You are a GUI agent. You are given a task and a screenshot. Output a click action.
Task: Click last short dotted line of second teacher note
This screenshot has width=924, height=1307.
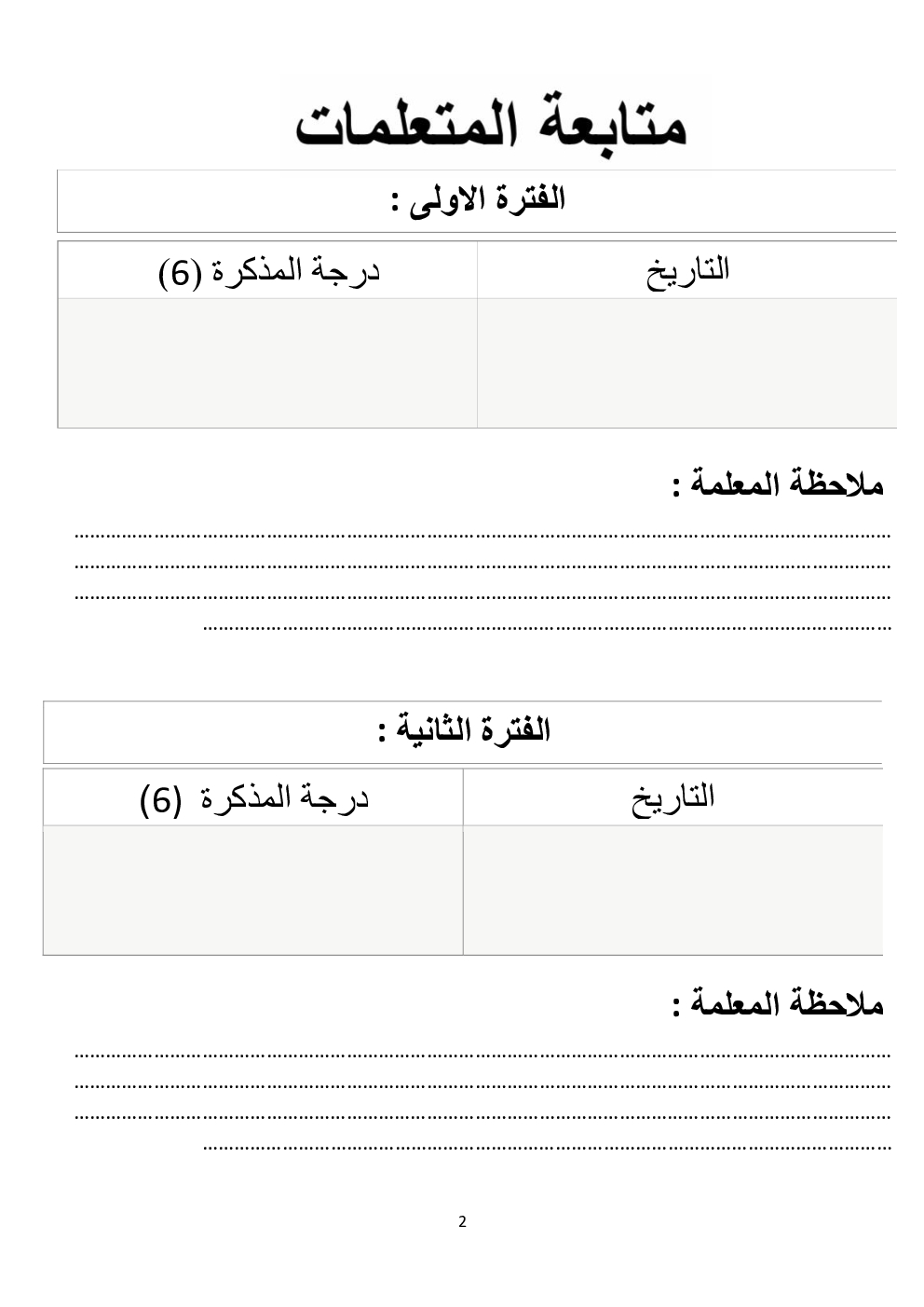[x=547, y=1147]
